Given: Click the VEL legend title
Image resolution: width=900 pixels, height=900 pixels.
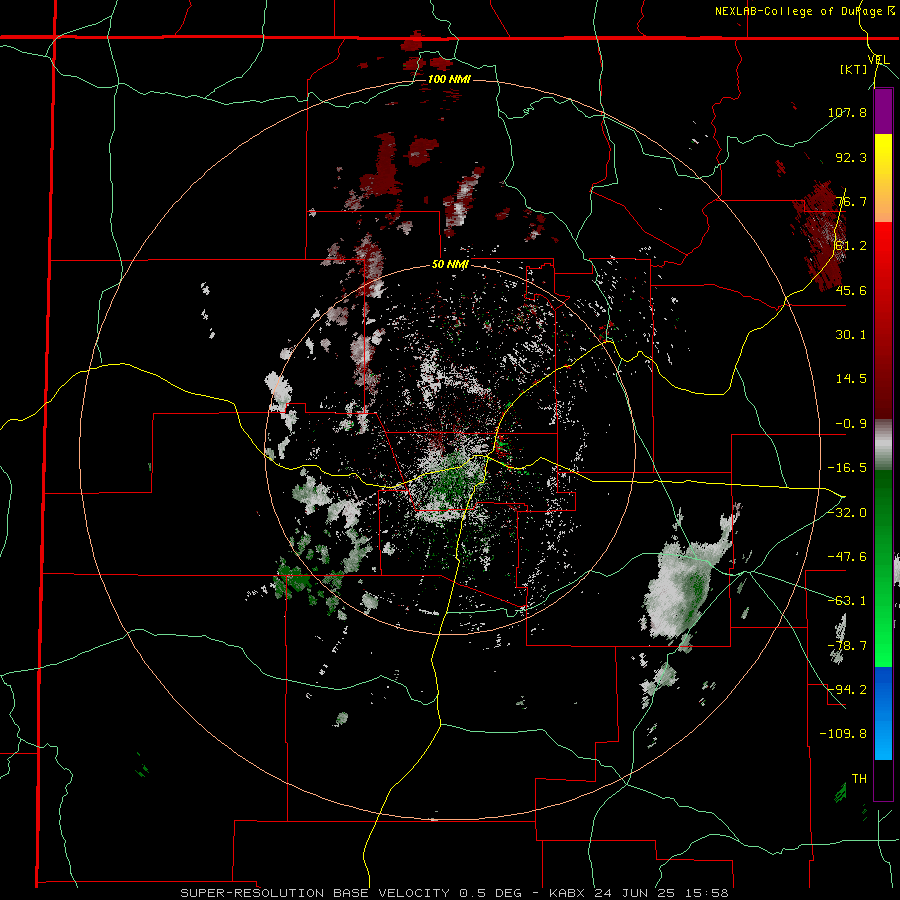Looking at the screenshot, I should (878, 59).
